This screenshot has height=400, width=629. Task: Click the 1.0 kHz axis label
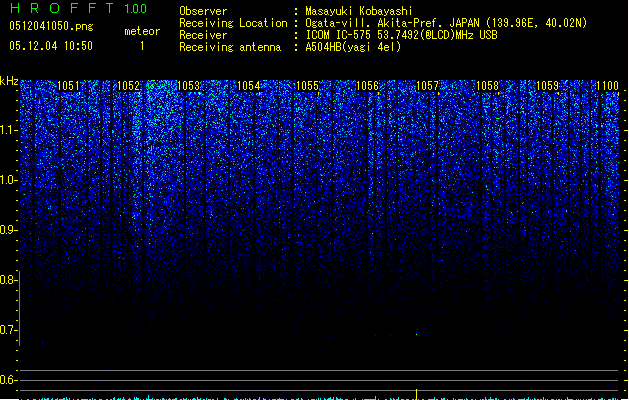coord(8,180)
